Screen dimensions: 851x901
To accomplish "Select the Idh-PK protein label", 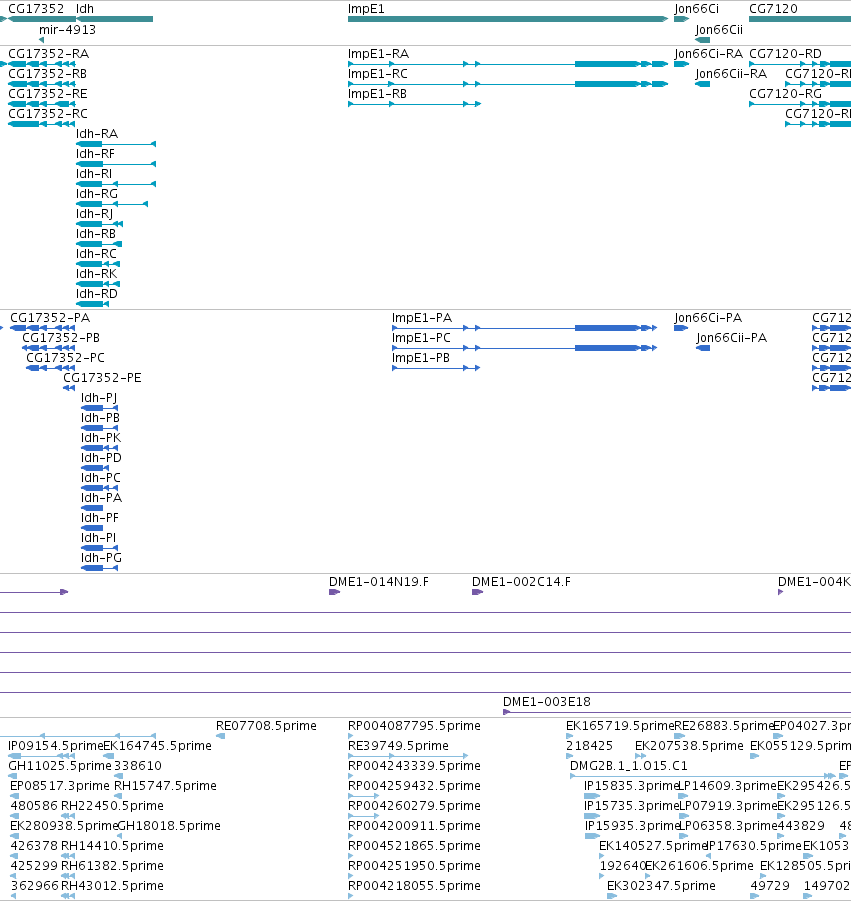I will [101, 438].
